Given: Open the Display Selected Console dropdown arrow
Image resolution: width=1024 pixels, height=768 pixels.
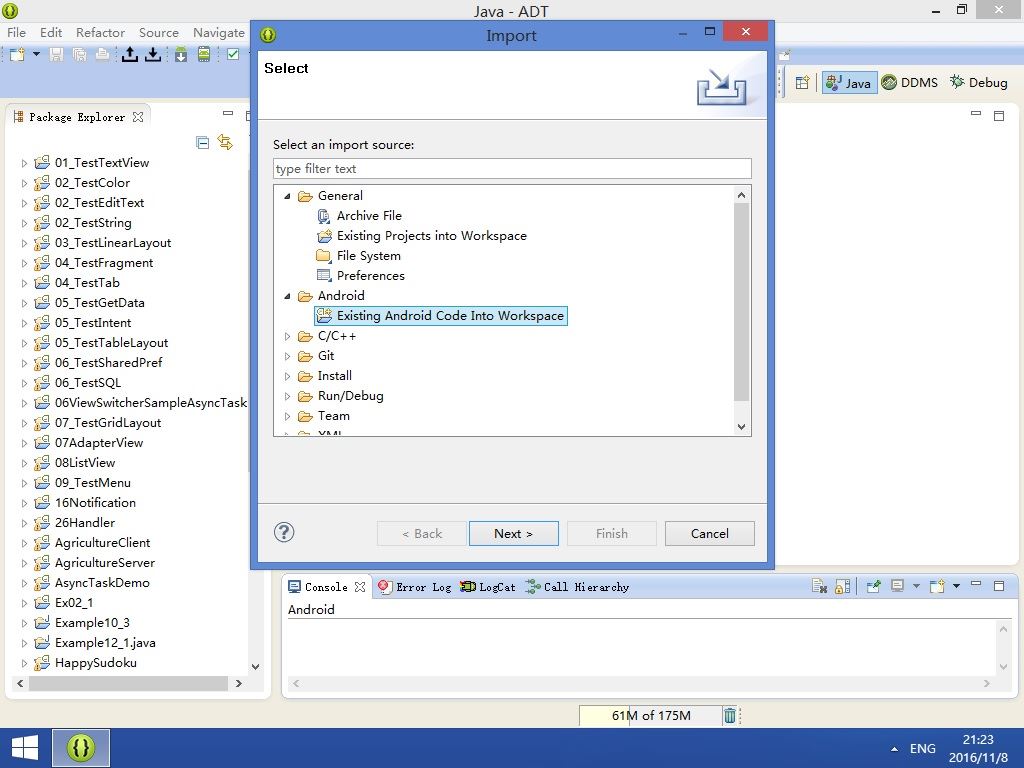Looking at the screenshot, I should pos(916,586).
